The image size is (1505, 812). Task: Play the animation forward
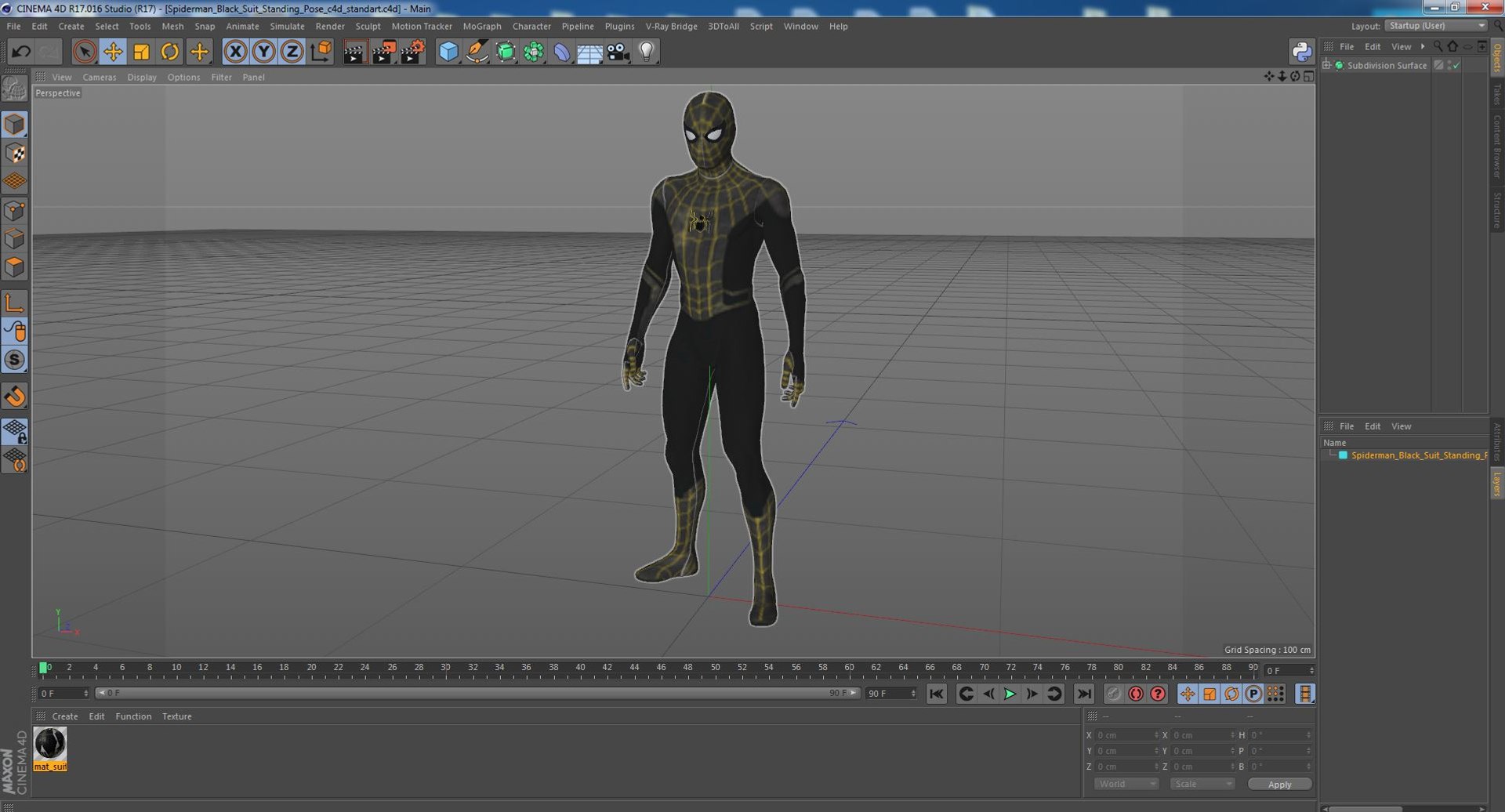pyautogui.click(x=1010, y=694)
